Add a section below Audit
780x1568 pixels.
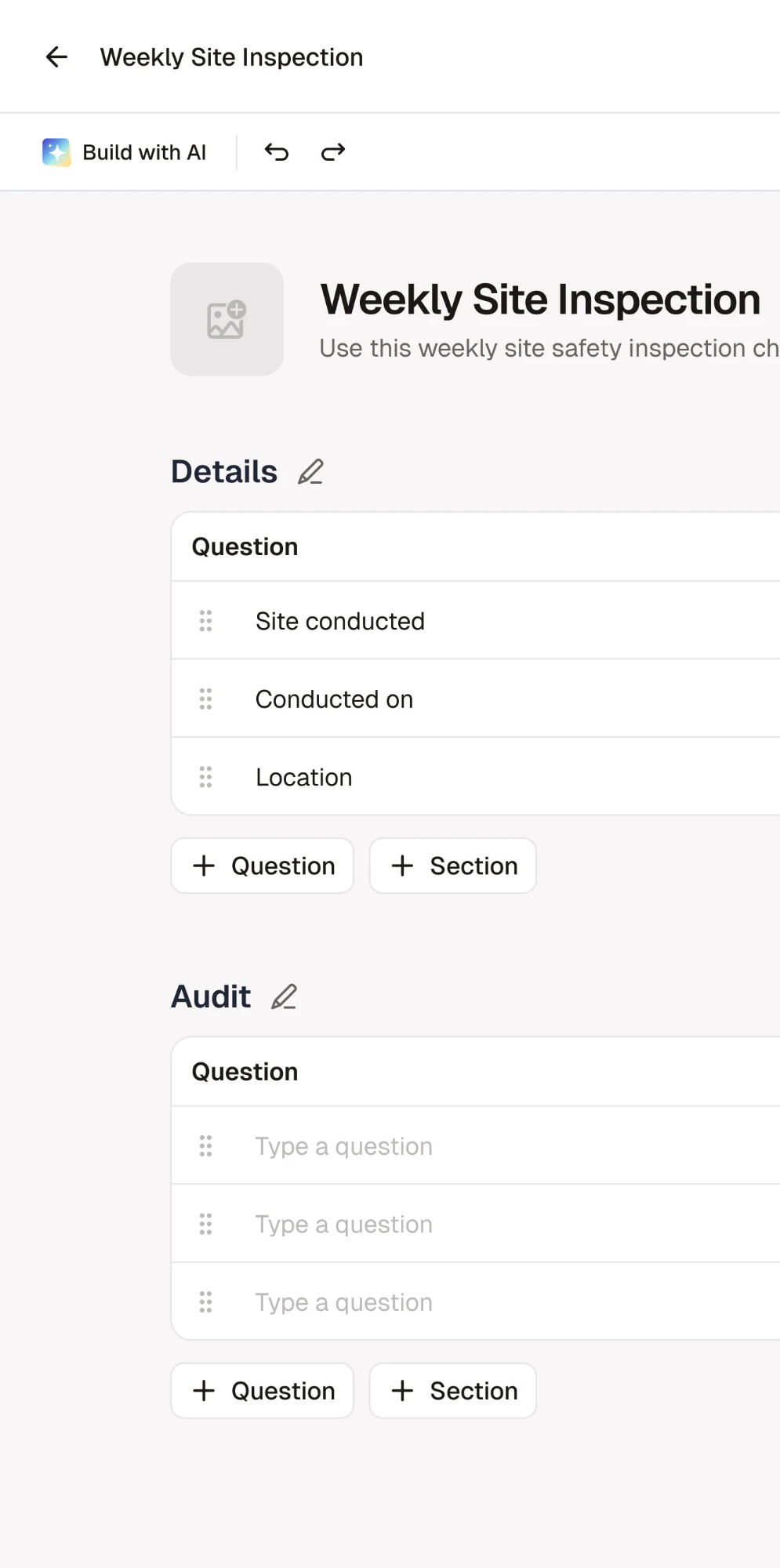click(453, 1391)
